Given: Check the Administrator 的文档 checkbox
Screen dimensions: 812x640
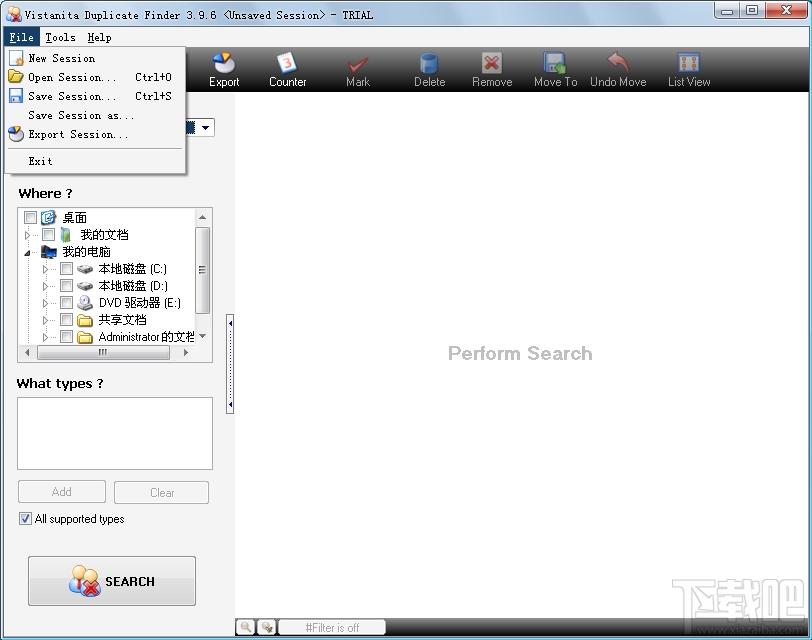Looking at the screenshot, I should pyautogui.click(x=66, y=337).
